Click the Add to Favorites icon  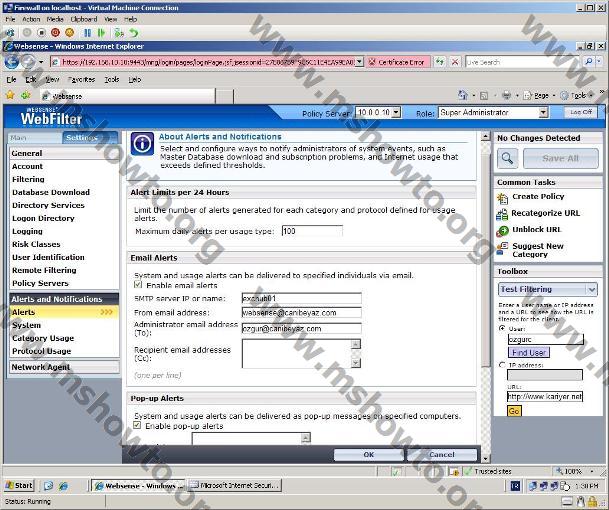(x=26, y=95)
